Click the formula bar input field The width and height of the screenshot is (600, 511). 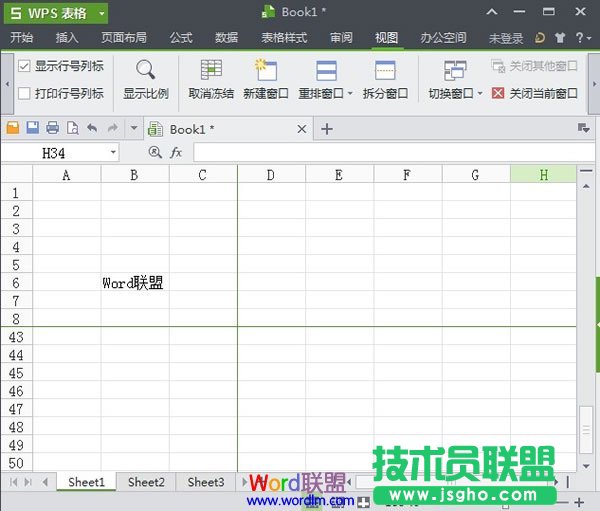pyautogui.click(x=394, y=152)
